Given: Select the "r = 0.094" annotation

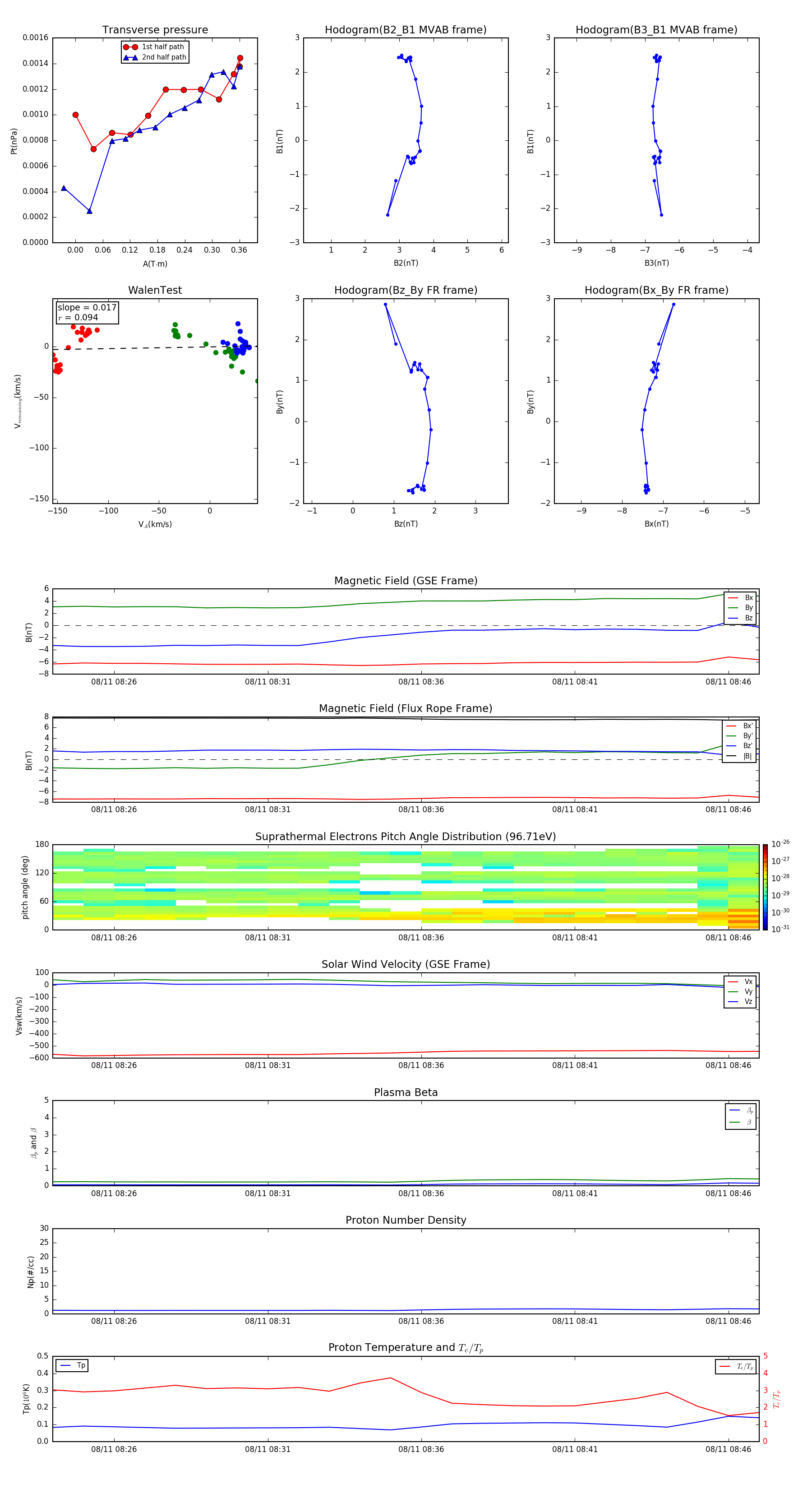Looking at the screenshot, I should pos(78,317).
